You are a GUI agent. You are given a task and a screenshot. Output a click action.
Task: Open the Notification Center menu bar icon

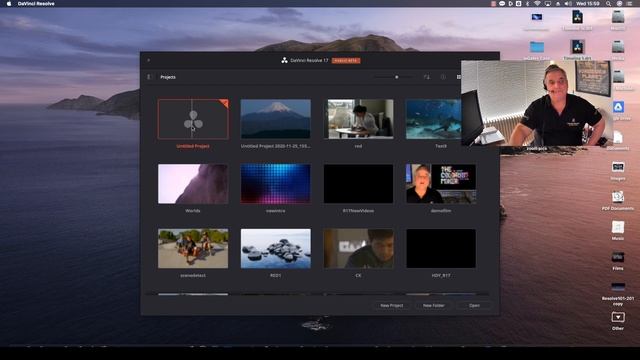[629, 4]
